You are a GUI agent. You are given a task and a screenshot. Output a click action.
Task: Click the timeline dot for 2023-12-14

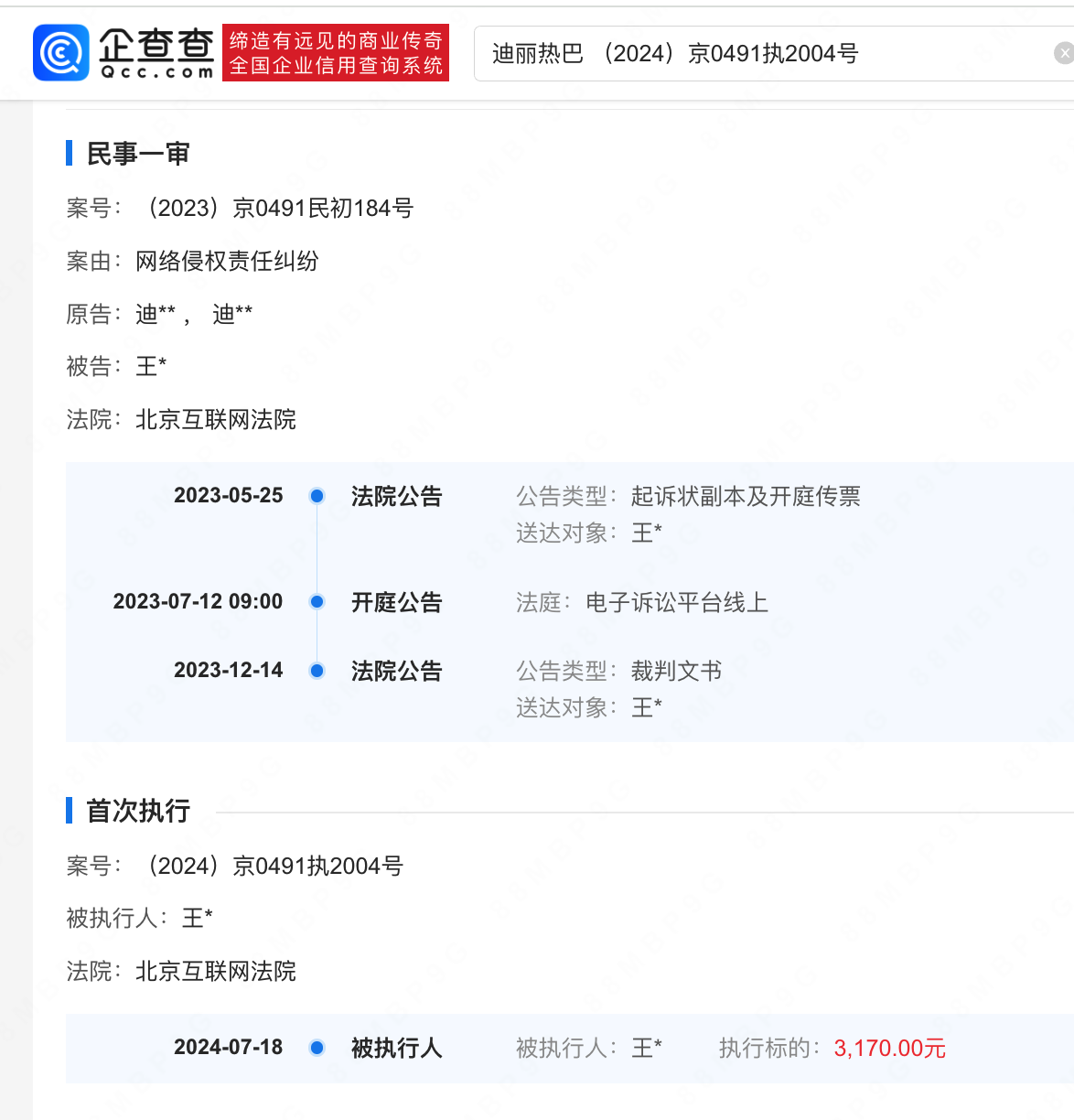coord(317,671)
